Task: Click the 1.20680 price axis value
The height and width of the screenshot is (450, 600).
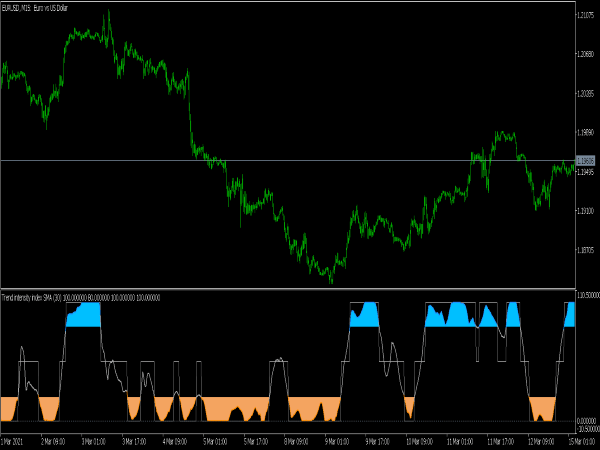Action: 585,54
